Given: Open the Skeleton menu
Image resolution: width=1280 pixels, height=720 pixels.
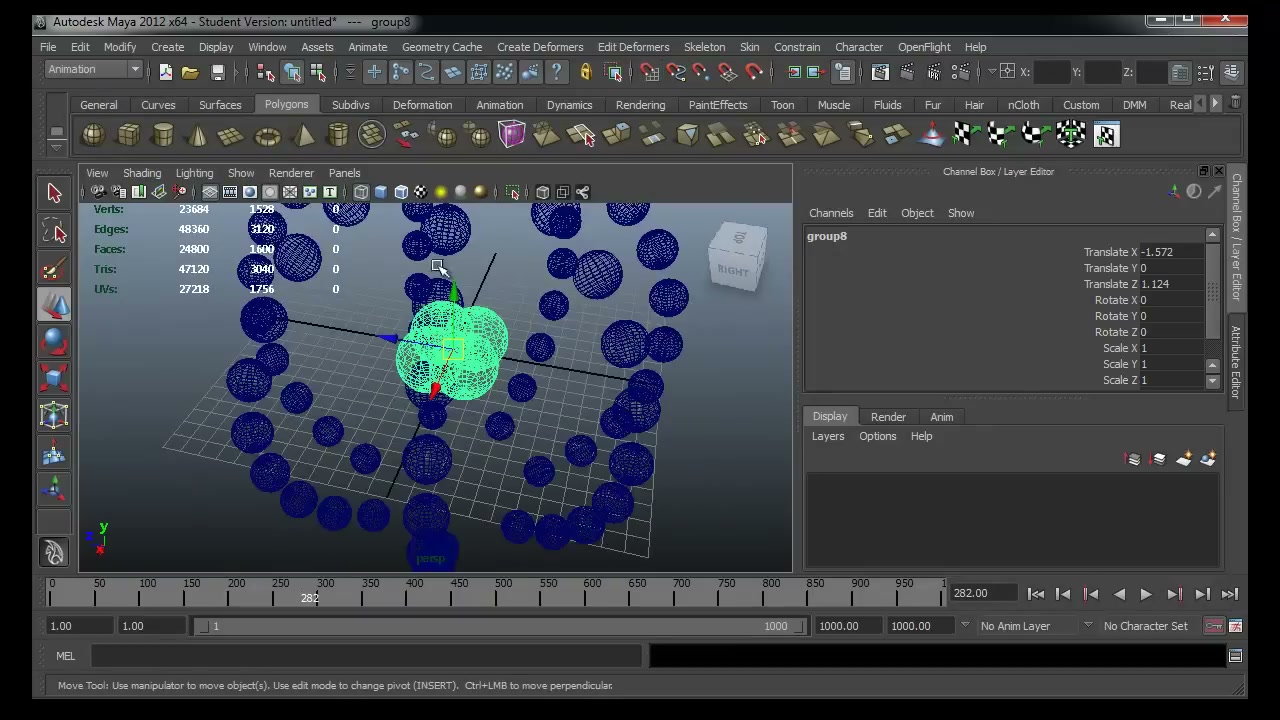Looking at the screenshot, I should tap(704, 47).
